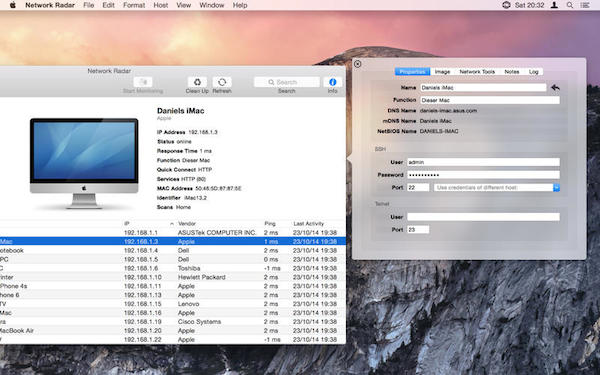Viewport: 600px width, 375px height.
Task: Select the MacBook Air row 192.168.1.20
Action: (x=173, y=331)
